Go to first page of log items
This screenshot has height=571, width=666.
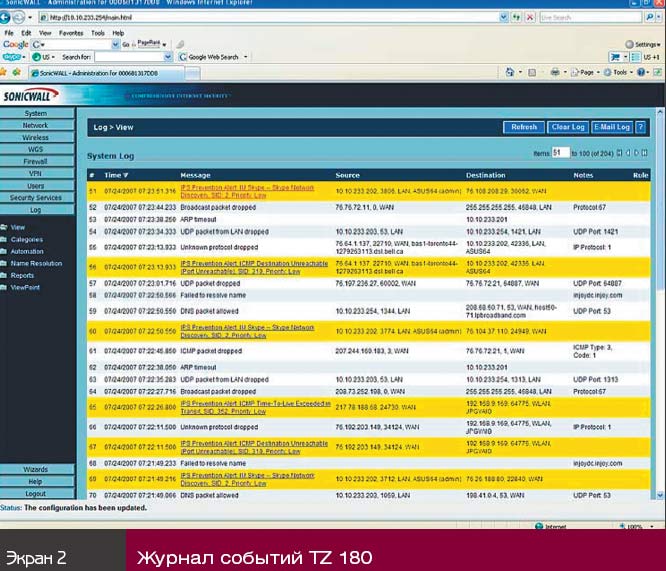point(619,152)
